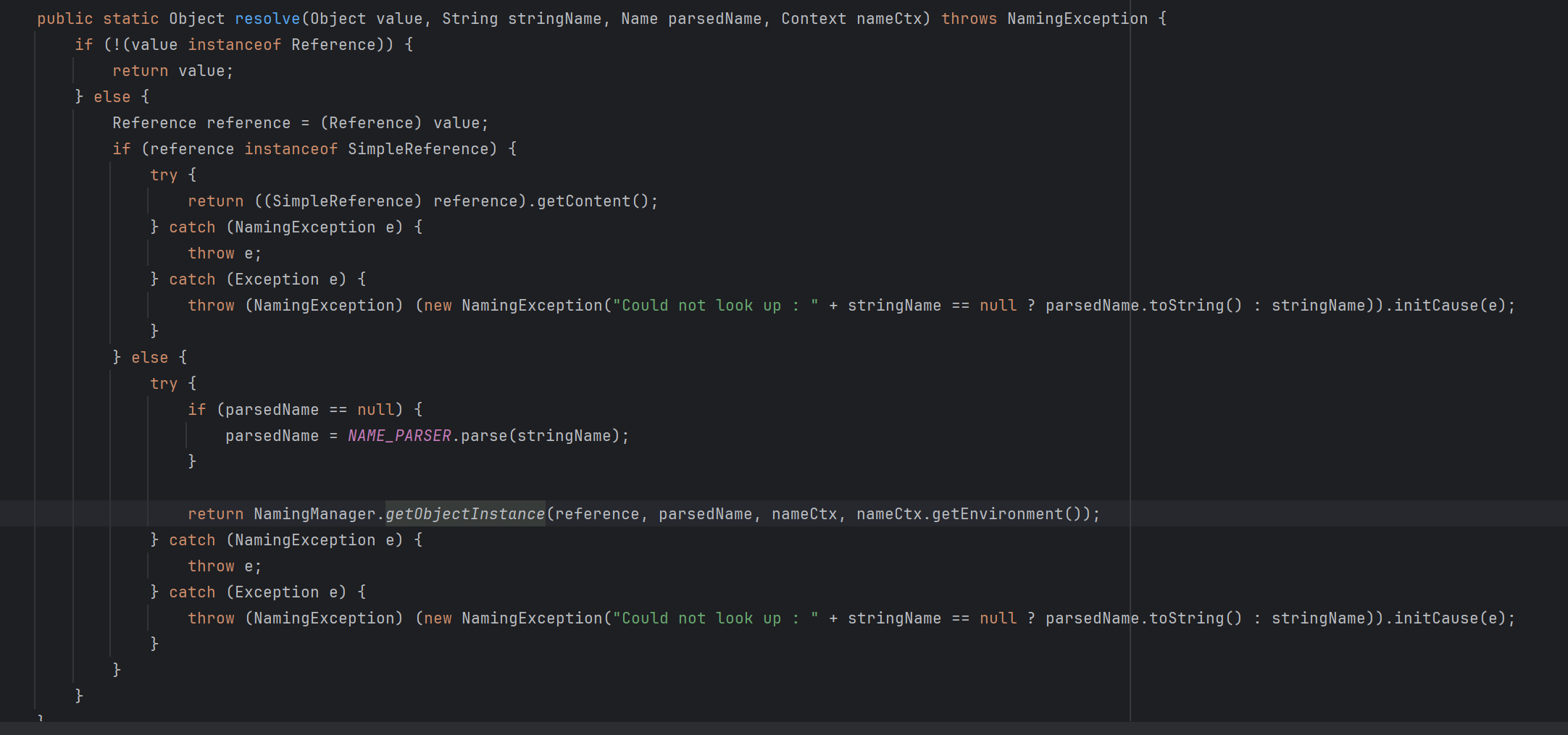
Task: Click the horizontal scrollbar at the bottom
Action: click(x=783, y=728)
